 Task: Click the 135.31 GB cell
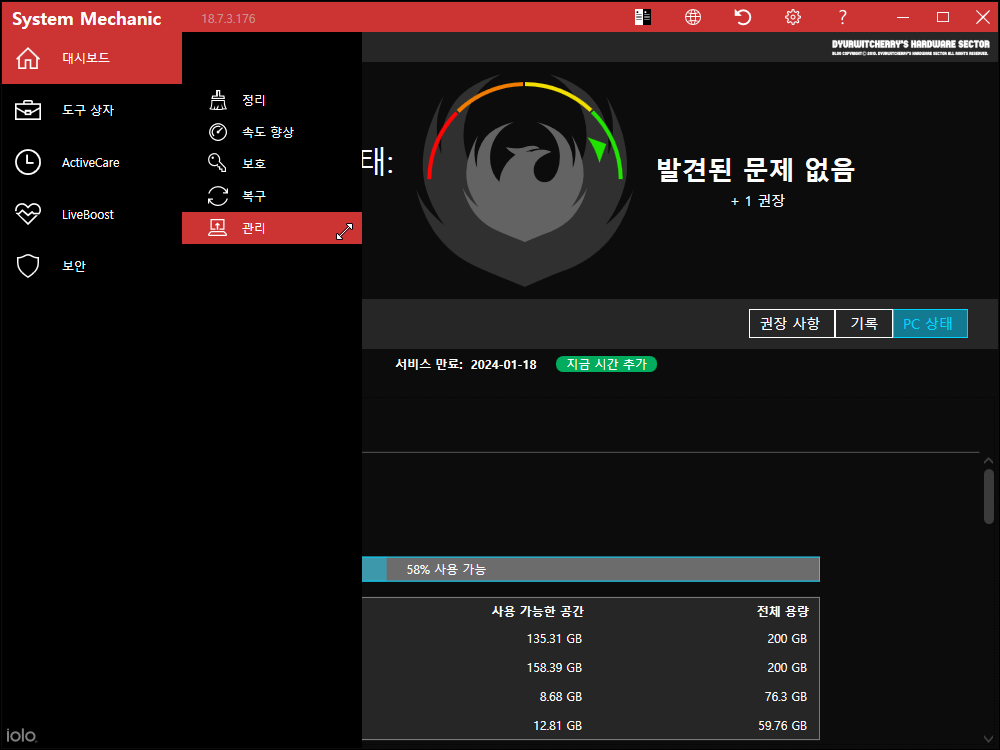pos(554,639)
